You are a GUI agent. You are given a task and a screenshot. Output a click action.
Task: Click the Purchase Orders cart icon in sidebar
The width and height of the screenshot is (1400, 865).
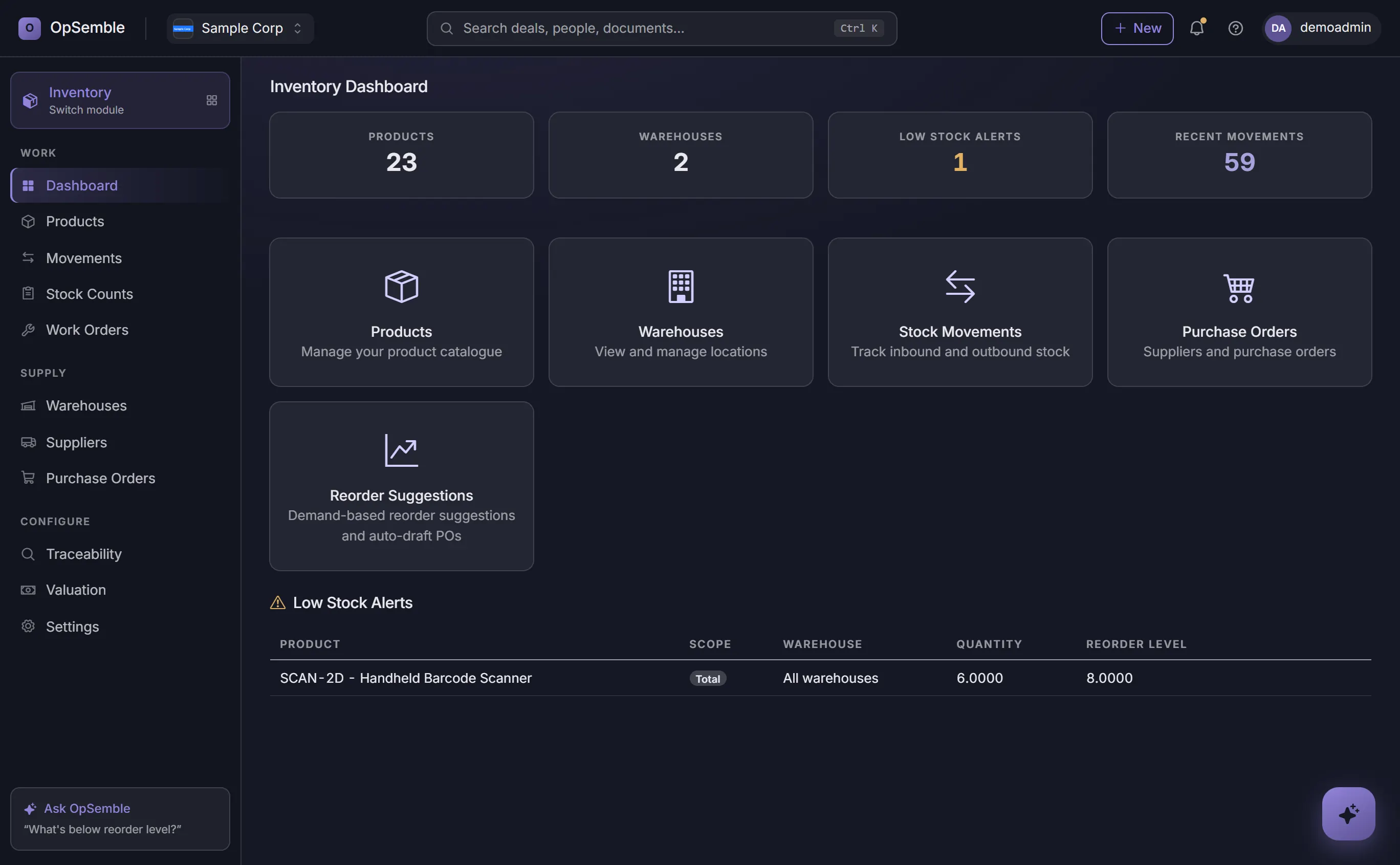coord(28,478)
